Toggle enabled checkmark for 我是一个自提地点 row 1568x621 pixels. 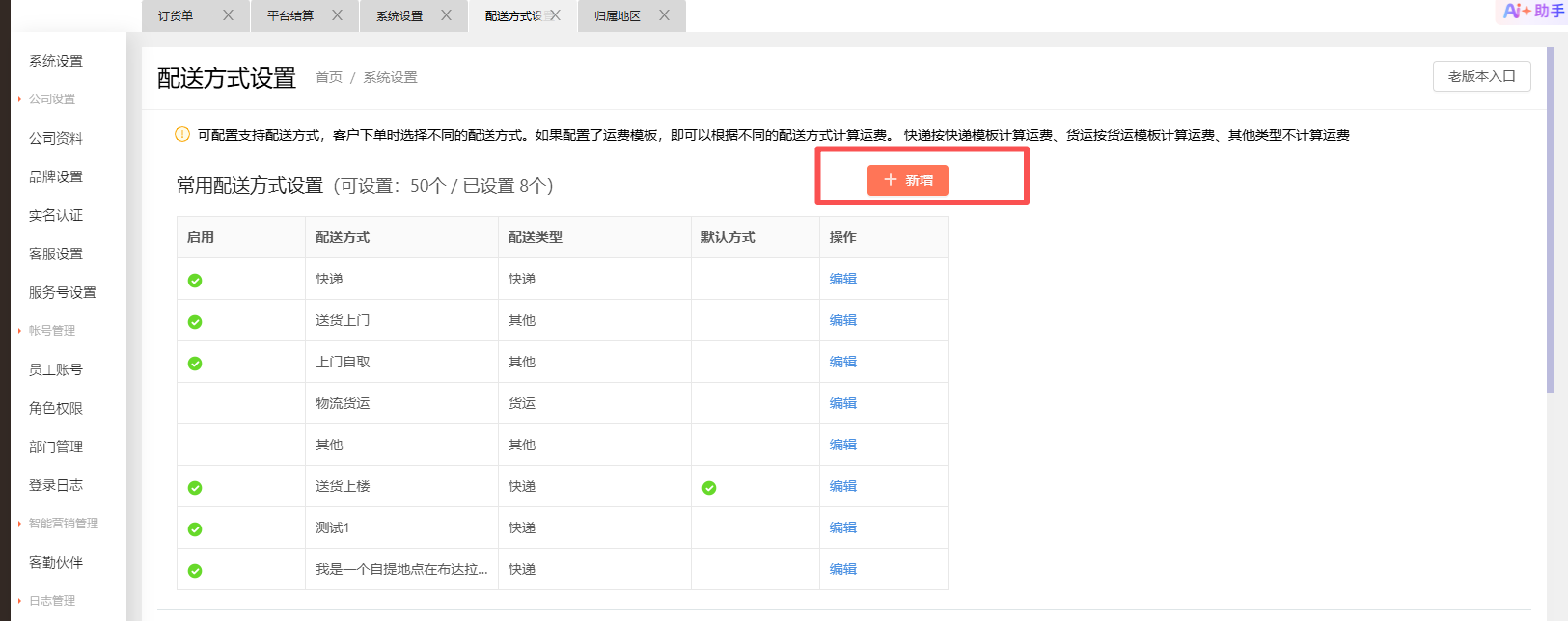[195, 571]
